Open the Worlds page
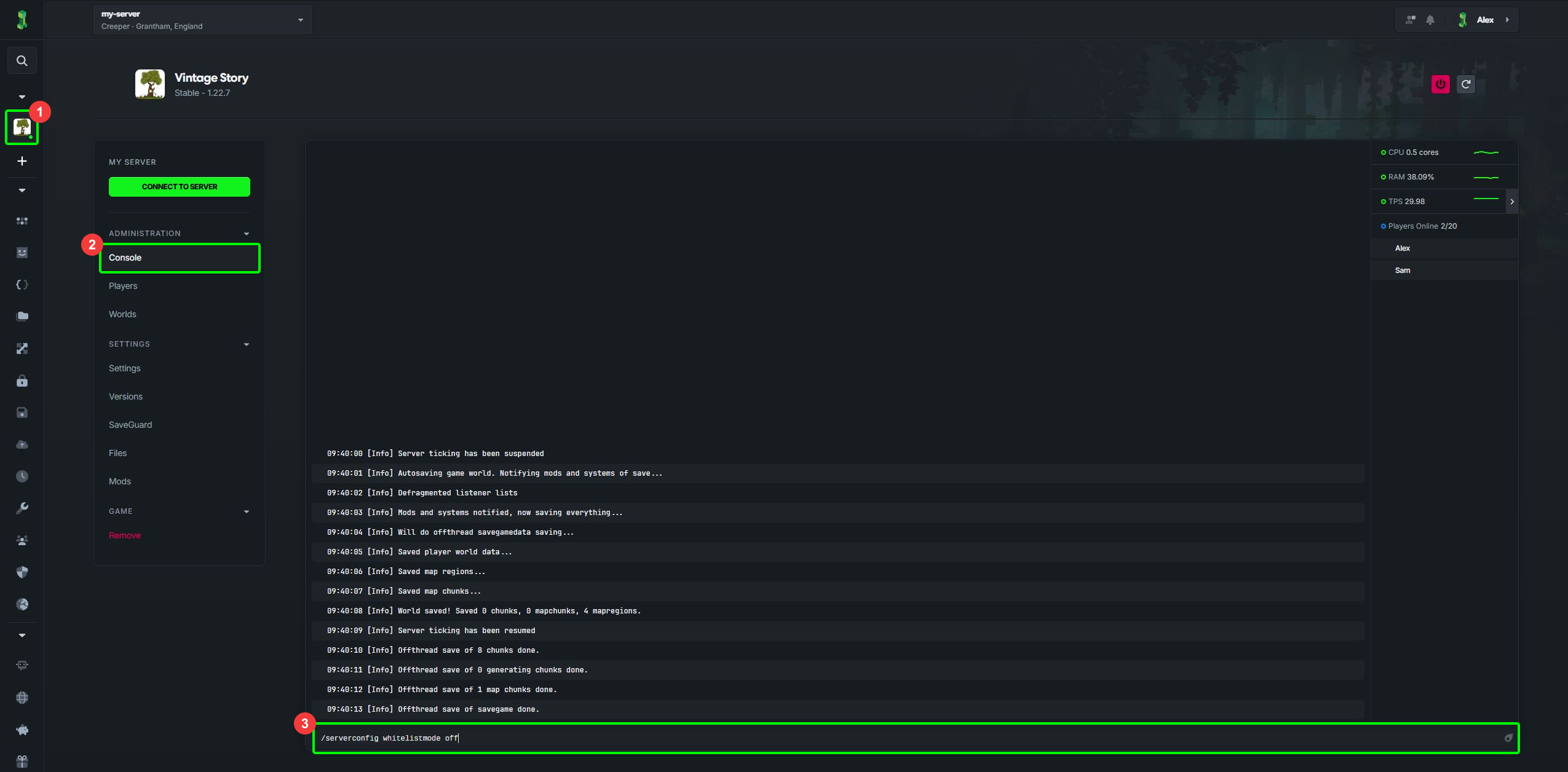 click(x=122, y=314)
